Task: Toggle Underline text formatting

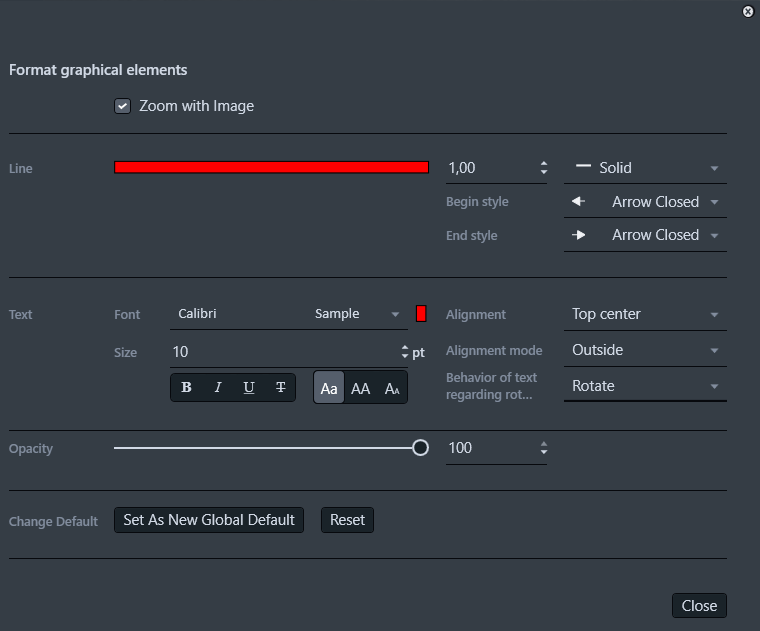Action: point(249,388)
